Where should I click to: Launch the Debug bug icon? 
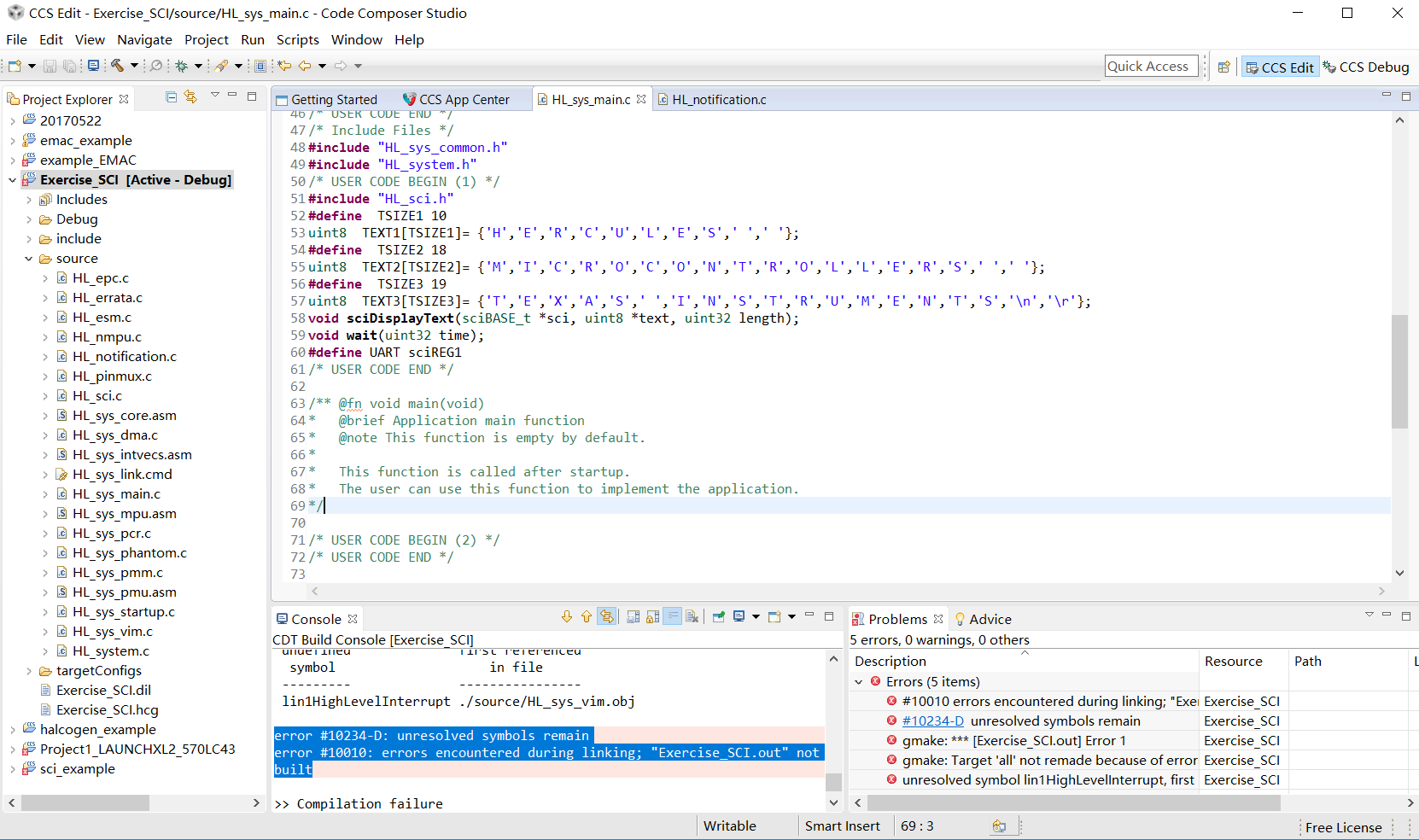coord(181,66)
